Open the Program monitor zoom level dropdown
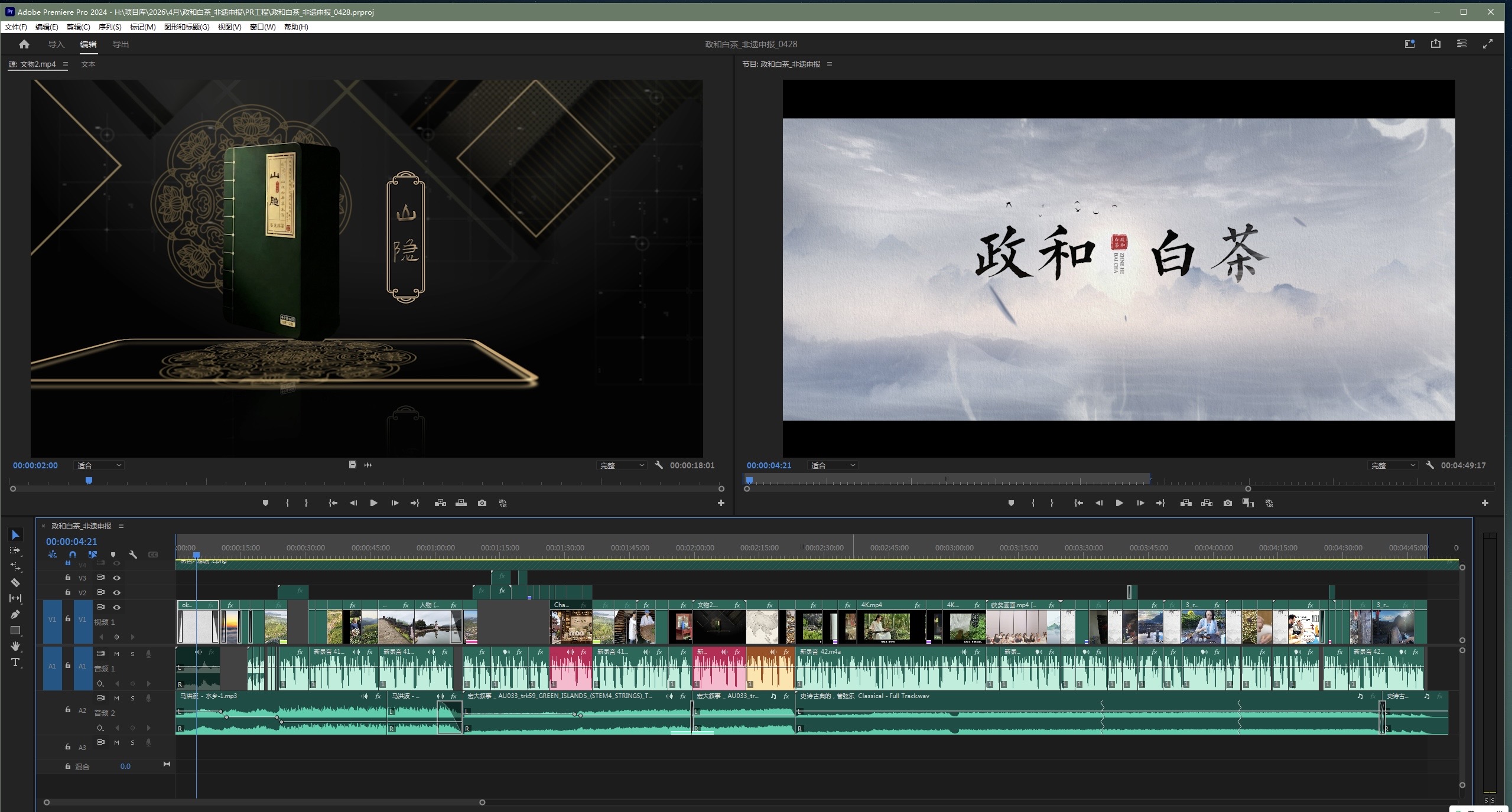The image size is (1512, 812). (x=833, y=465)
